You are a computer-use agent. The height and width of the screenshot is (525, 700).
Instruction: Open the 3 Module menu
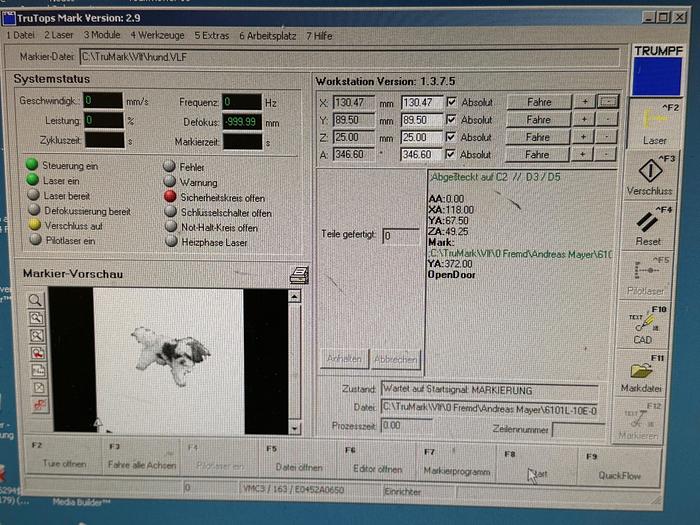click(102, 35)
